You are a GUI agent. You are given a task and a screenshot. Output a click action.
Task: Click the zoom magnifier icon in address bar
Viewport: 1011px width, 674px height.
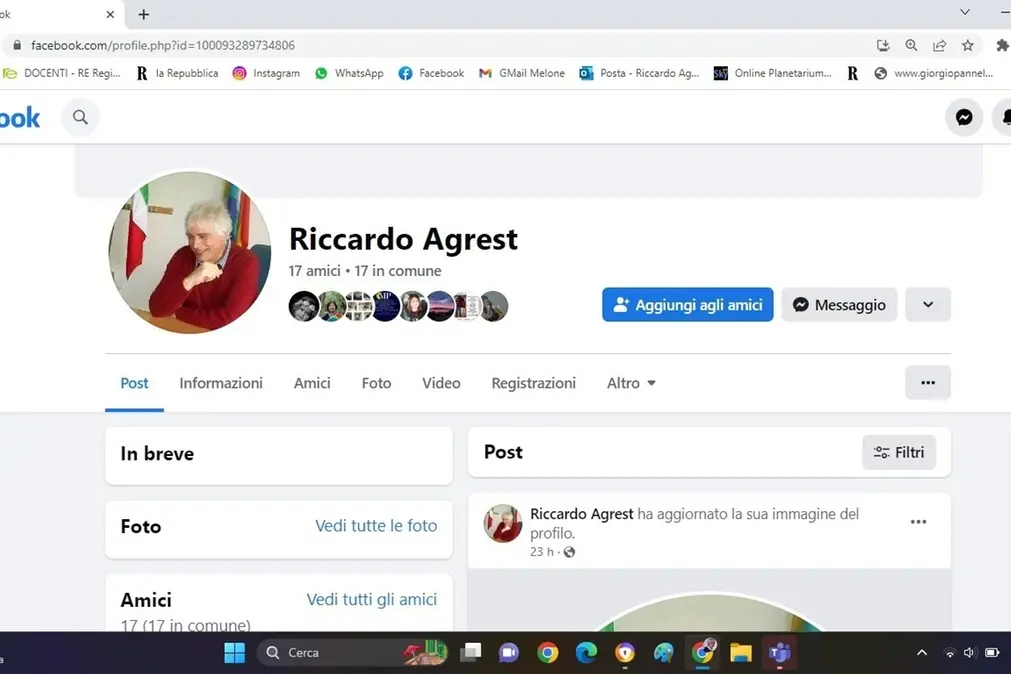[911, 45]
